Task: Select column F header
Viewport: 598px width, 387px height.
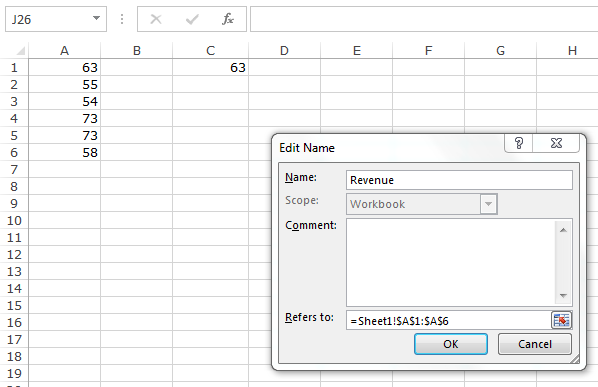Action: coord(429,51)
